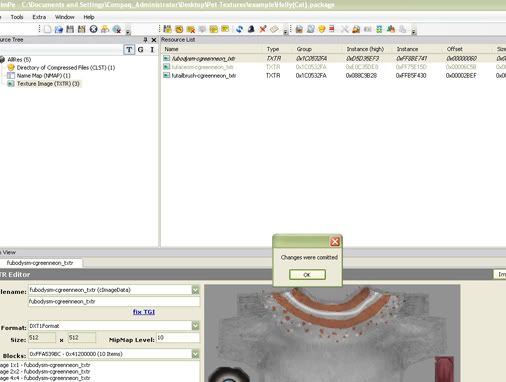The image size is (506, 382).
Task: Click the New package icon in toolbar
Action: click(x=48, y=29)
